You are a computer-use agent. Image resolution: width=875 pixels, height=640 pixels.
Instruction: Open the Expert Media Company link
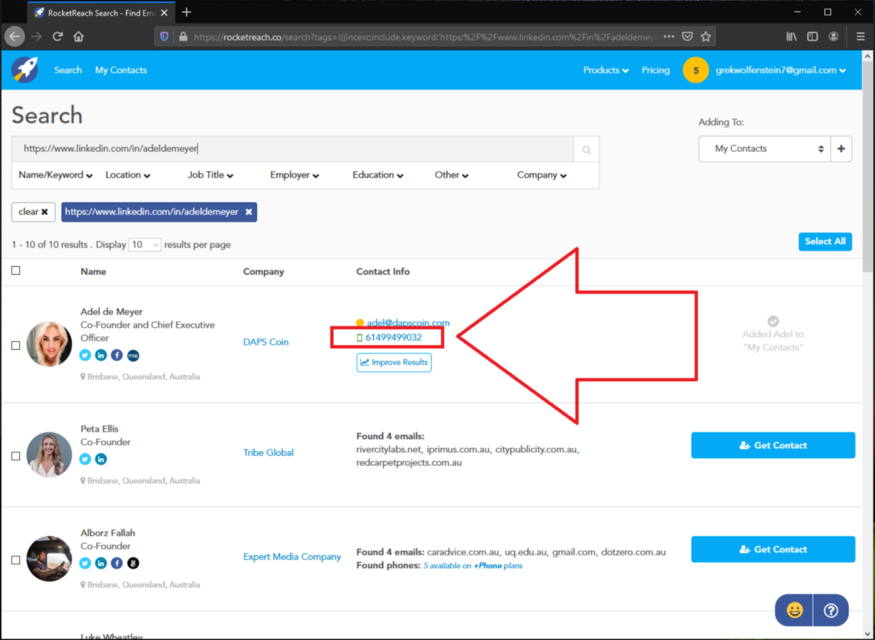pyautogui.click(x=292, y=557)
